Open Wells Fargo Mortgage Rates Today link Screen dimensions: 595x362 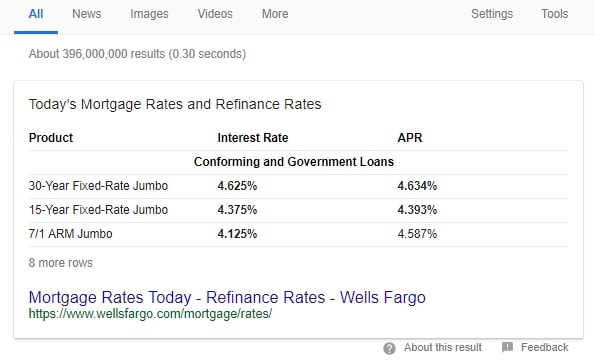coord(227,297)
